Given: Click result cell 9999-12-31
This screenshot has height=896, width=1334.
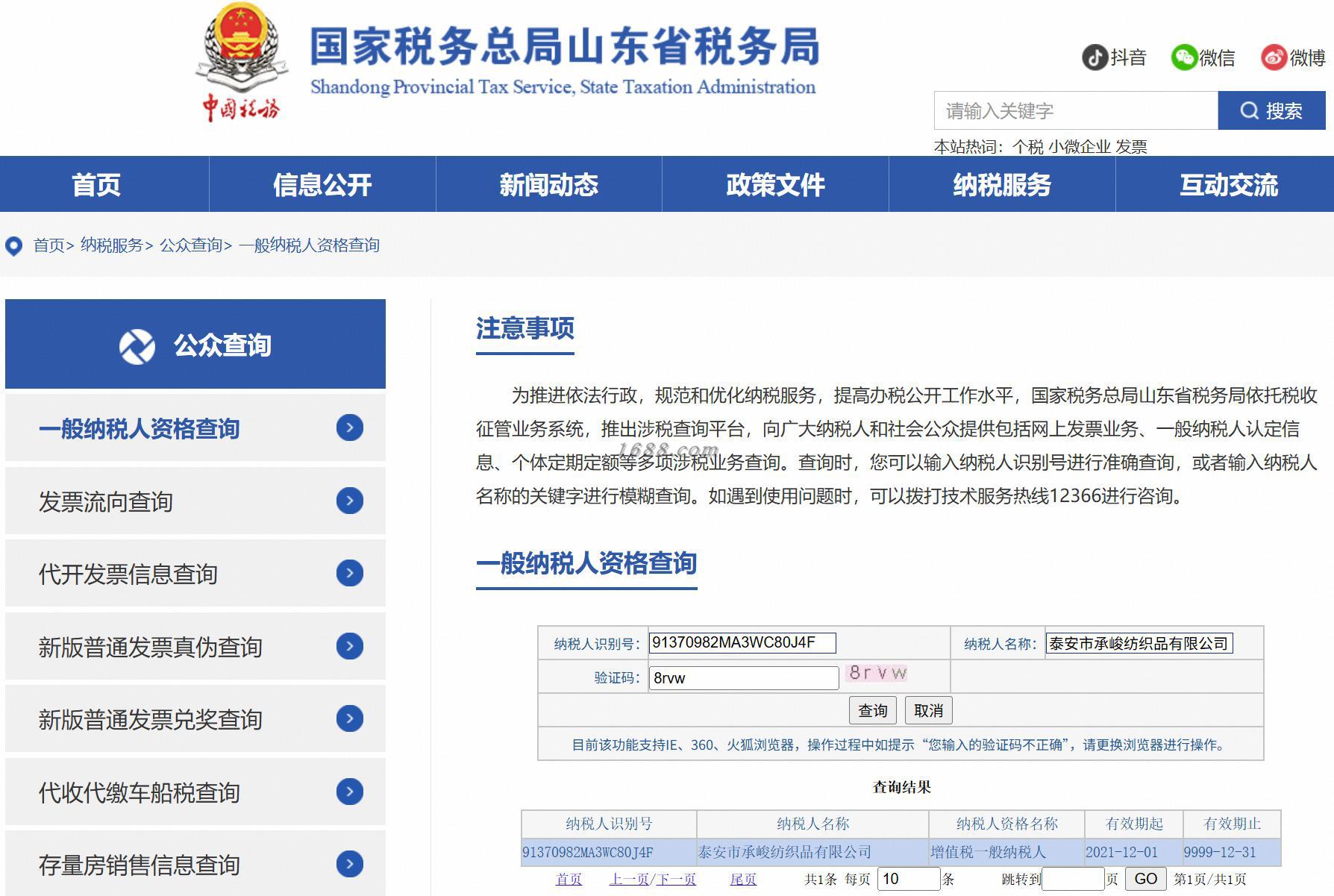Looking at the screenshot, I should click(1232, 852).
